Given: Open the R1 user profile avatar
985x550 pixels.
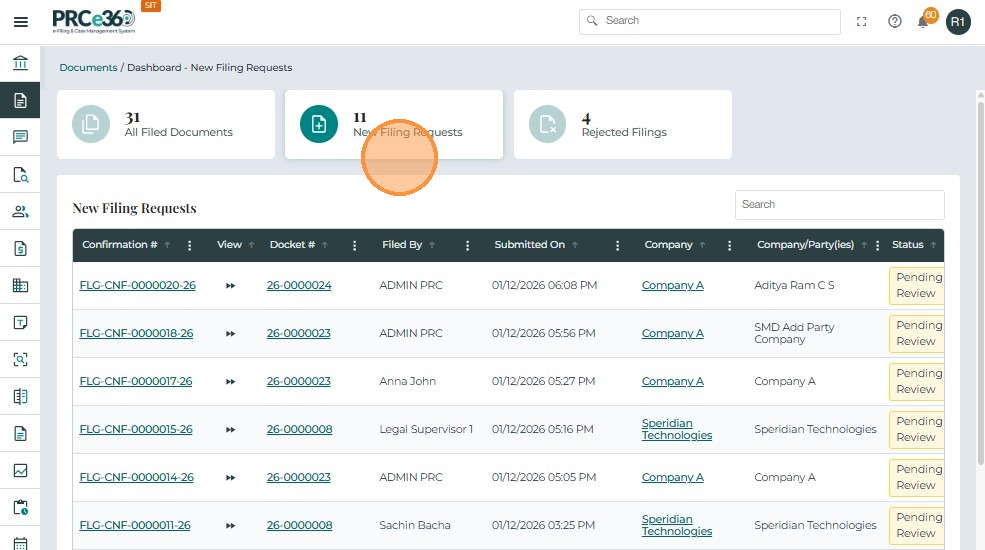Looking at the screenshot, I should point(958,21).
